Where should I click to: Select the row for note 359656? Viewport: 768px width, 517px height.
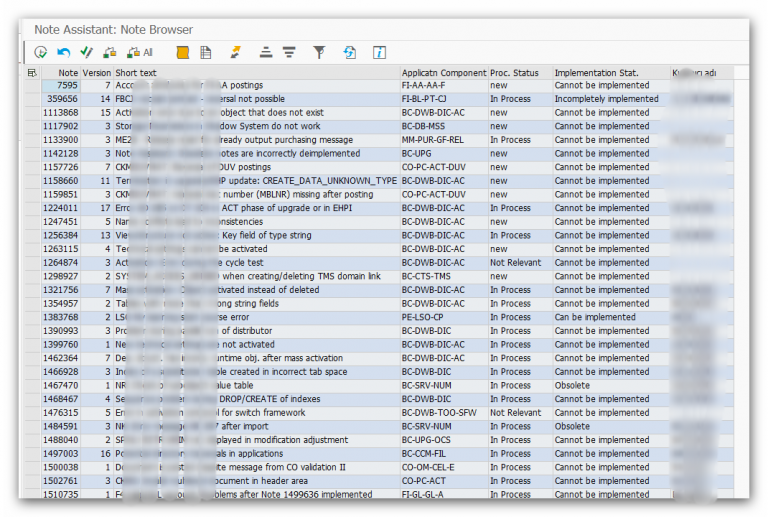(61, 99)
